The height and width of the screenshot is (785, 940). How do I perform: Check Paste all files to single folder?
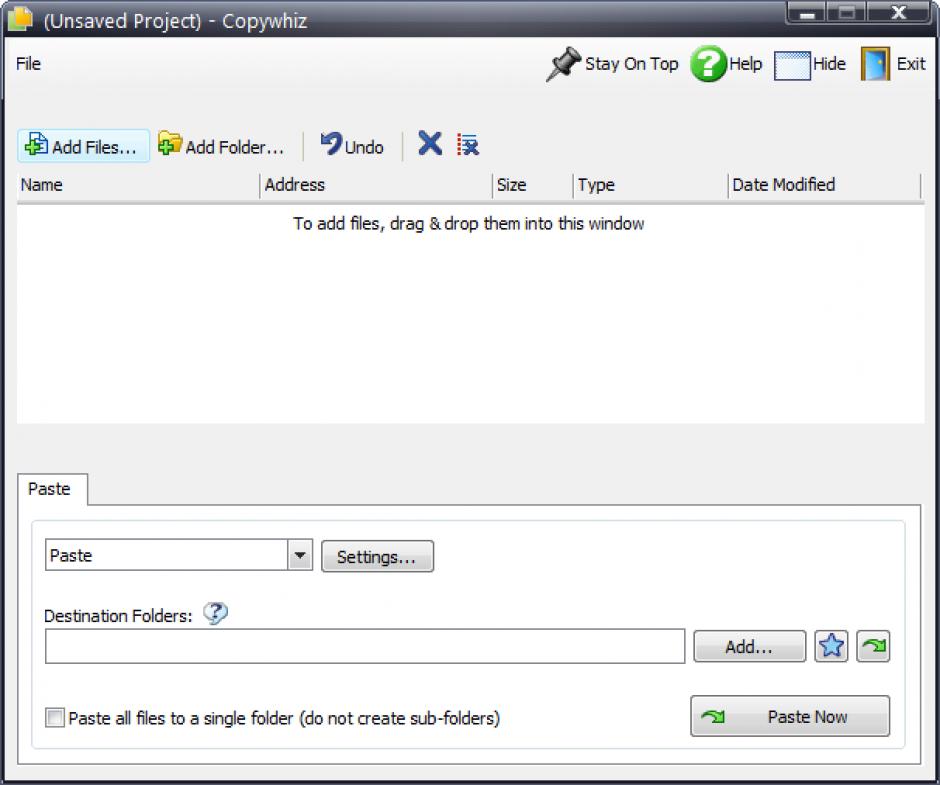pos(55,718)
